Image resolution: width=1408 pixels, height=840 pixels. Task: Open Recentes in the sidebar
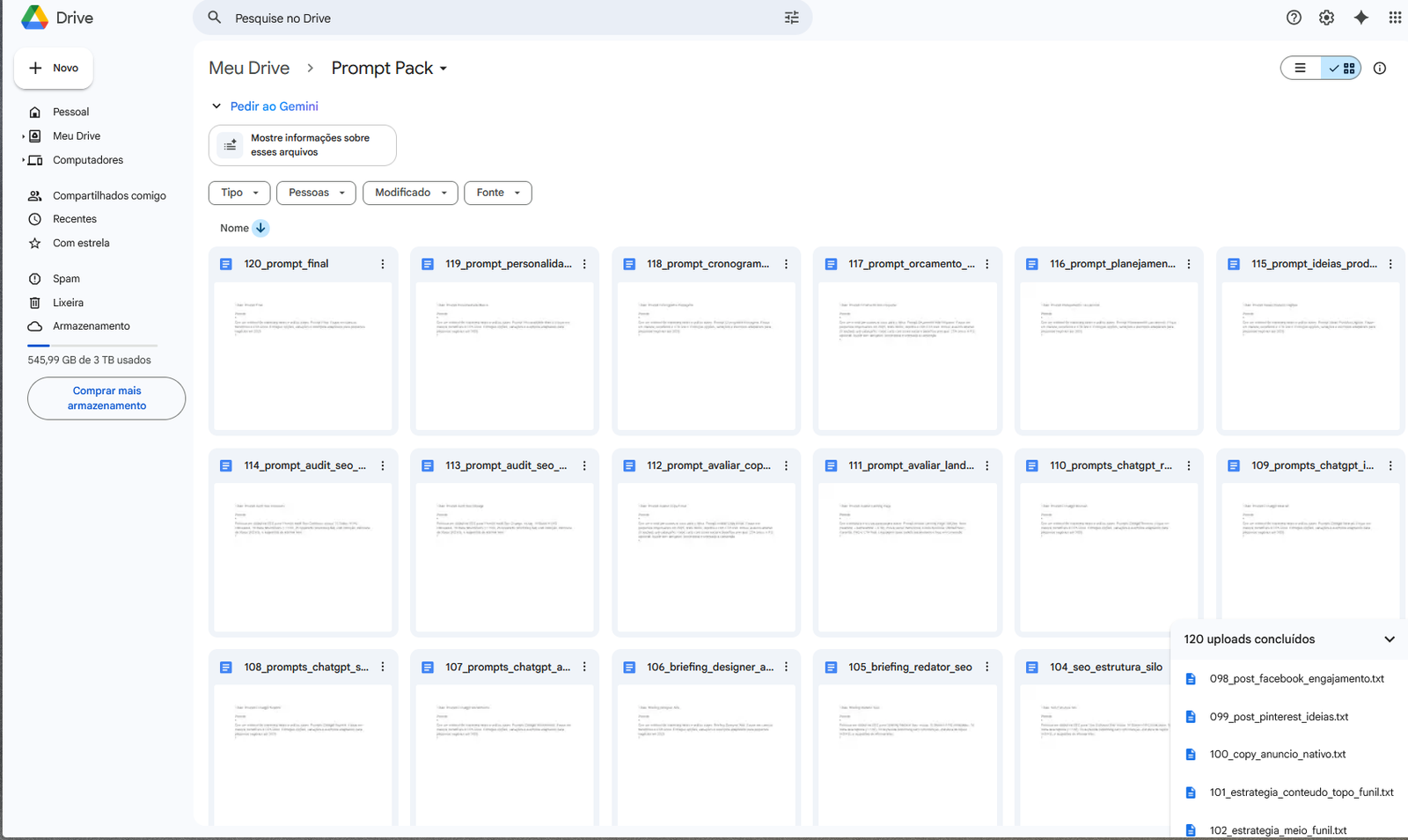[74, 218]
